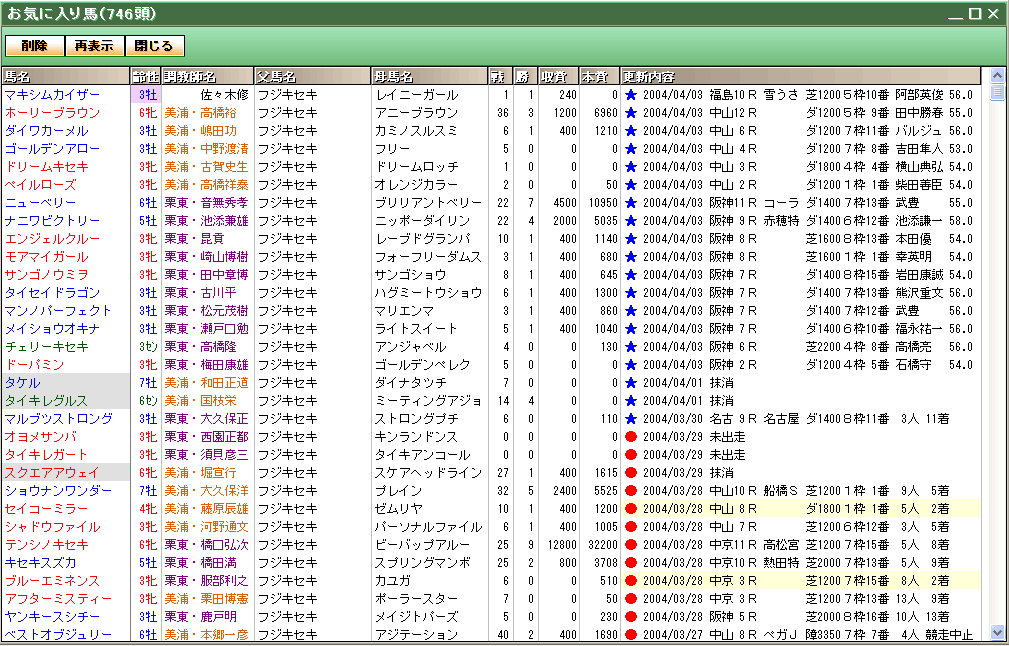Click red circle in ベストオブジュリー row
This screenshot has width=1009, height=646.
click(631, 635)
